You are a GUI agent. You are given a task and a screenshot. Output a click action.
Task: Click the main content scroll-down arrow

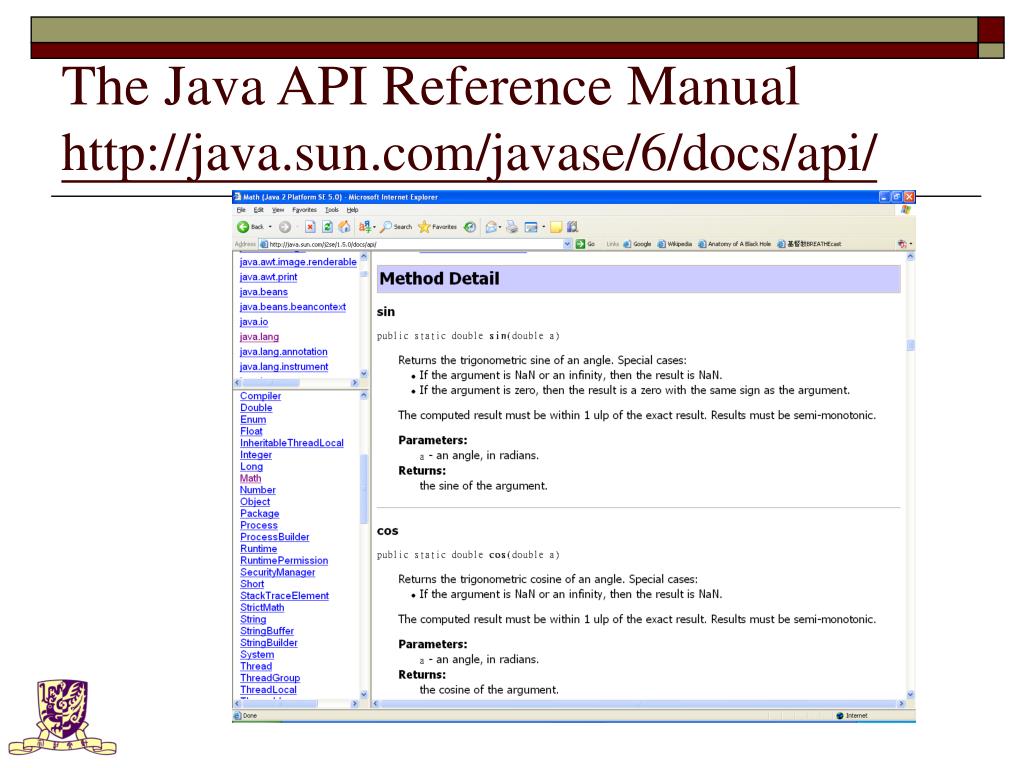[x=910, y=695]
